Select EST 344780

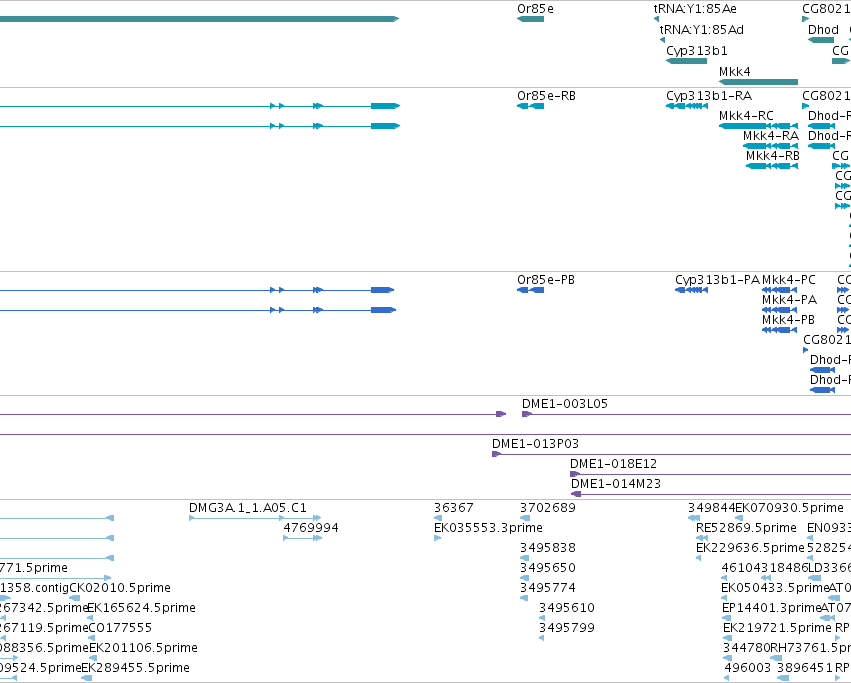coord(726,658)
